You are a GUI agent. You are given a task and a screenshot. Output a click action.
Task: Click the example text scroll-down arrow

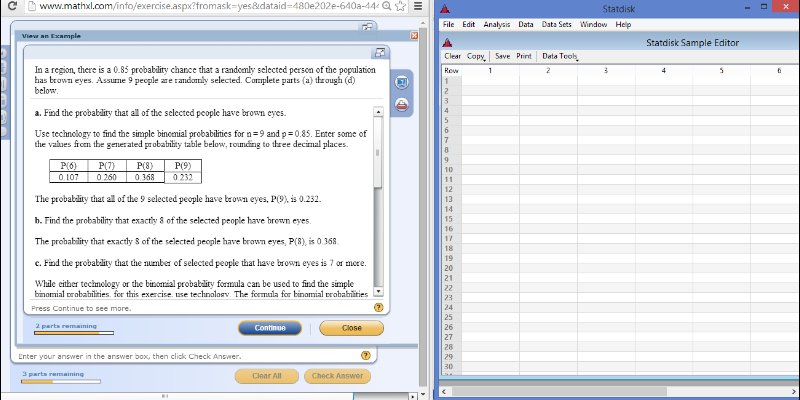point(378,292)
